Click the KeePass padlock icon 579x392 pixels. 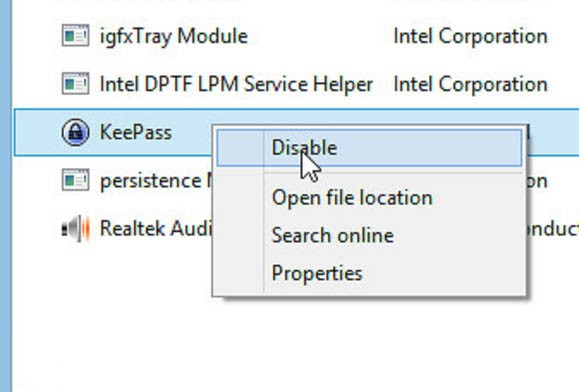(x=75, y=132)
